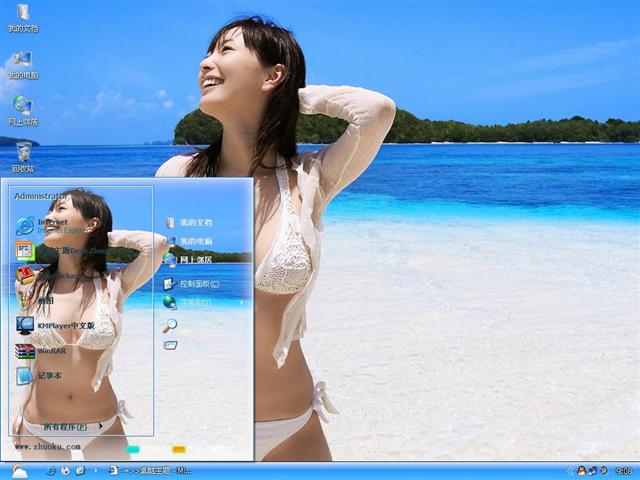The image size is (640, 480).
Task: Click the orange shut down button
Action: click(x=179, y=449)
